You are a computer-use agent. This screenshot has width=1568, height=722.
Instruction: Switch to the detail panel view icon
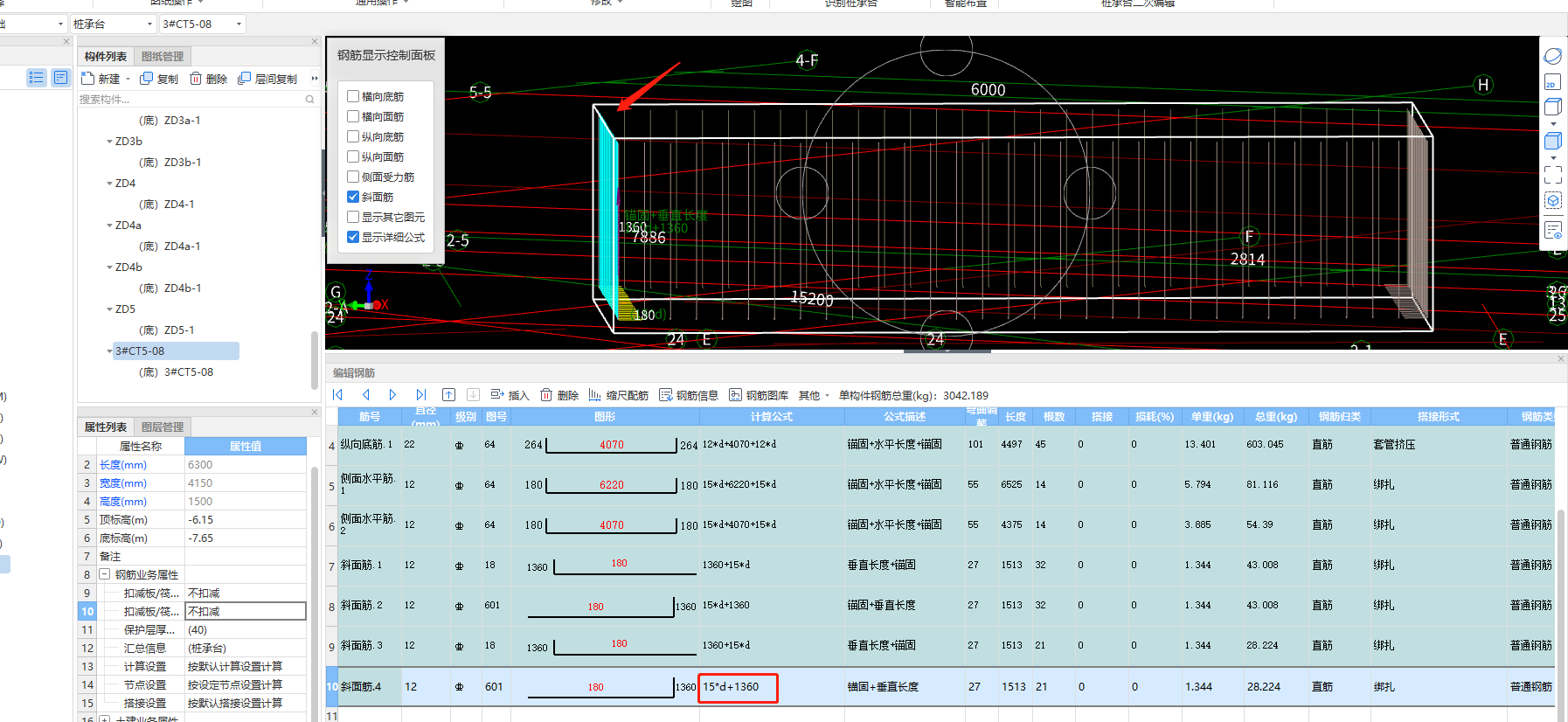tap(60, 78)
